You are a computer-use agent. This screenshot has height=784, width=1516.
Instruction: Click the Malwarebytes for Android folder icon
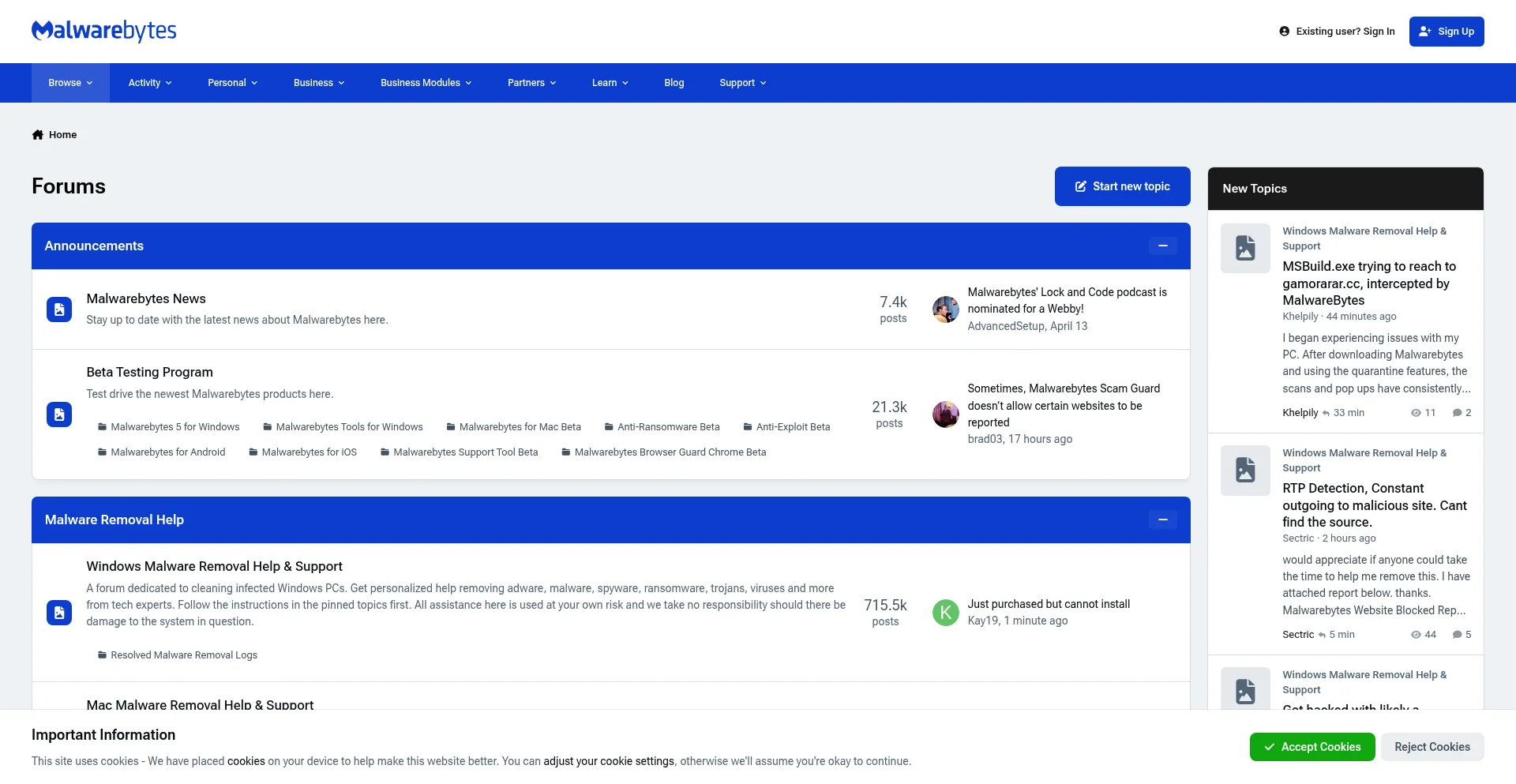point(102,452)
